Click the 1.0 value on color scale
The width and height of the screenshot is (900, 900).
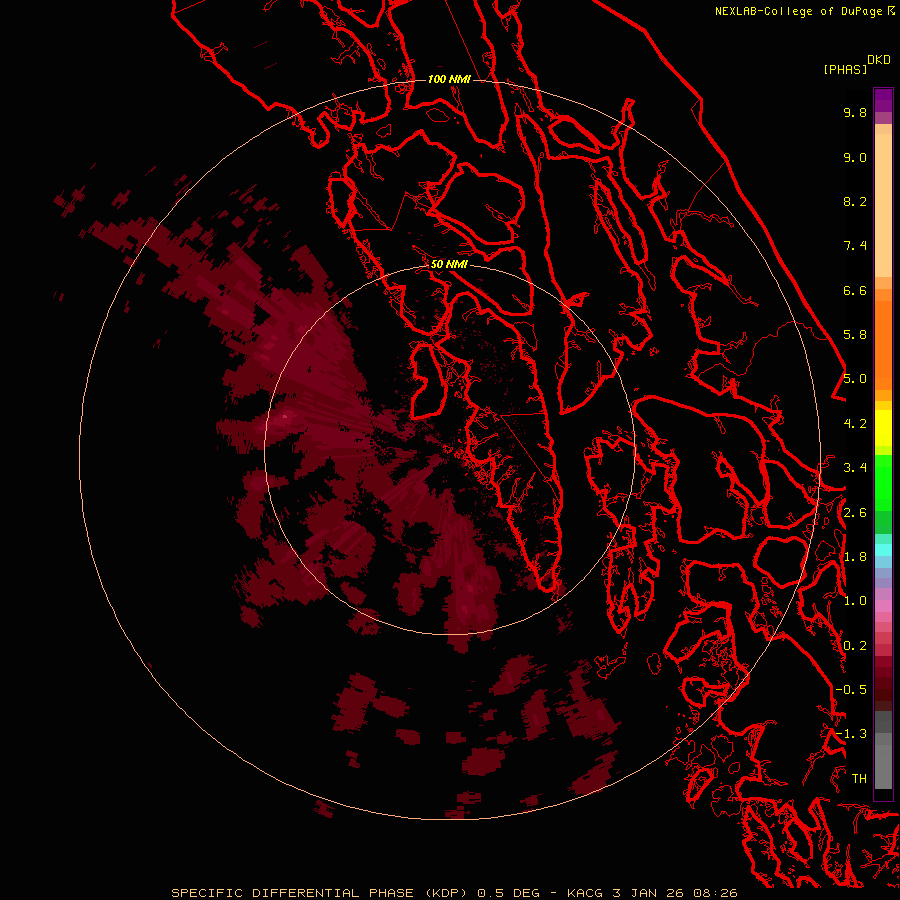pos(855,601)
